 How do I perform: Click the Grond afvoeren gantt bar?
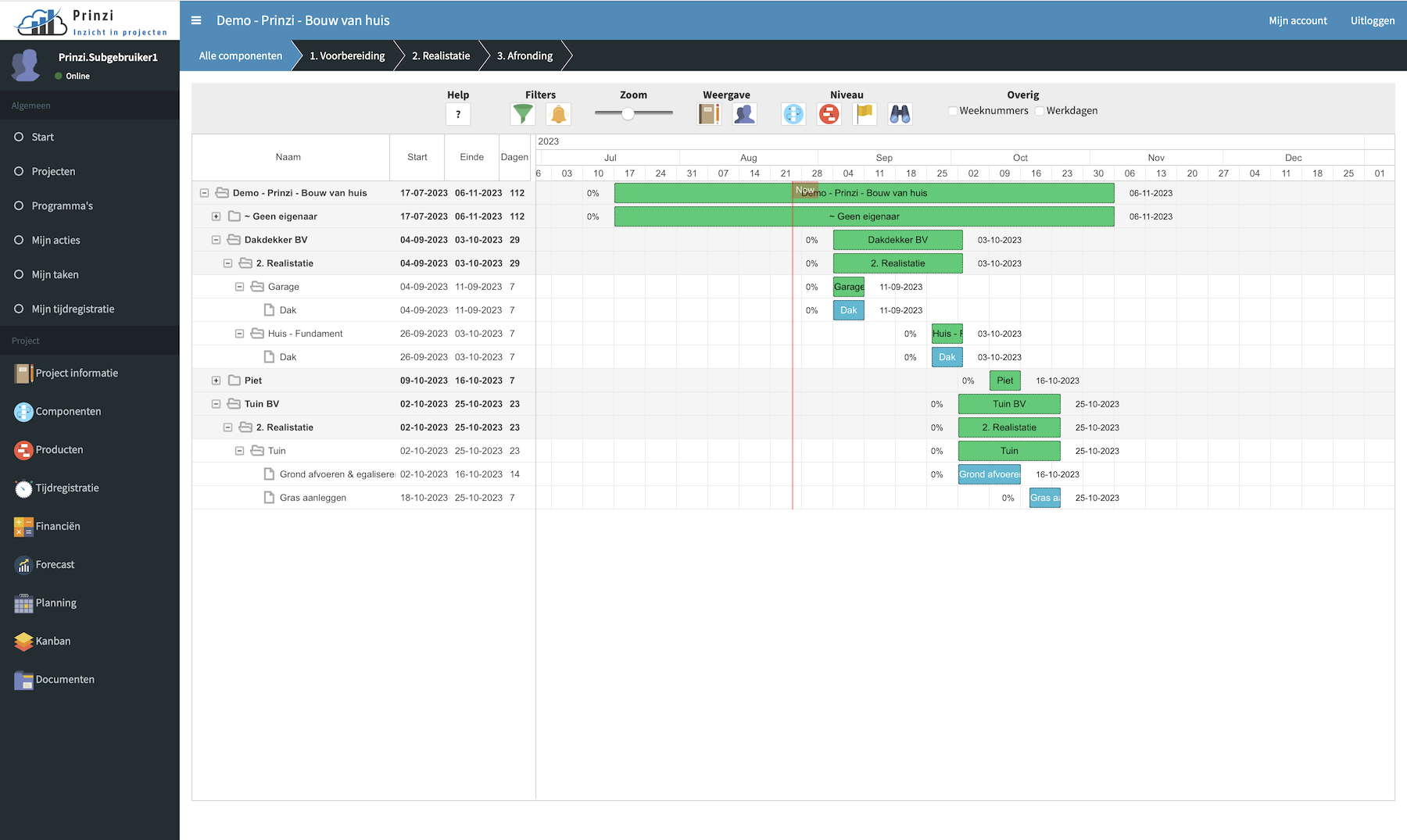990,474
